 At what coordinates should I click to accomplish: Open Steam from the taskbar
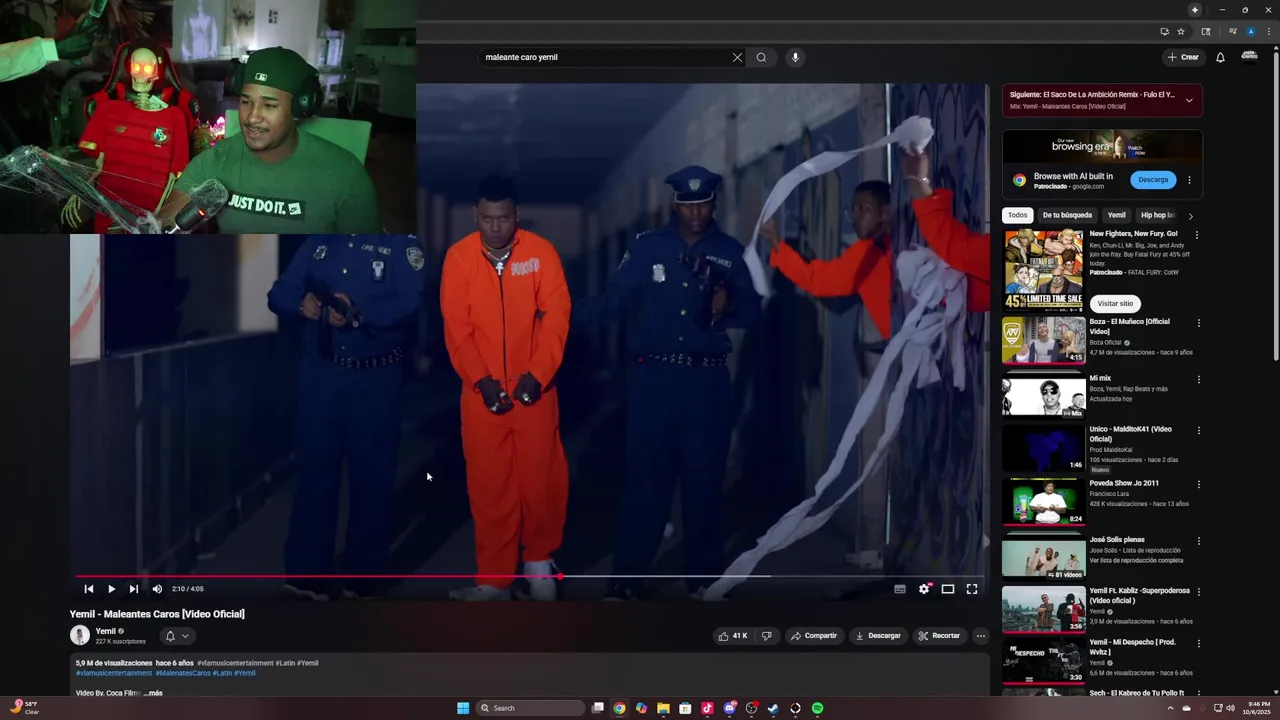pos(773,708)
